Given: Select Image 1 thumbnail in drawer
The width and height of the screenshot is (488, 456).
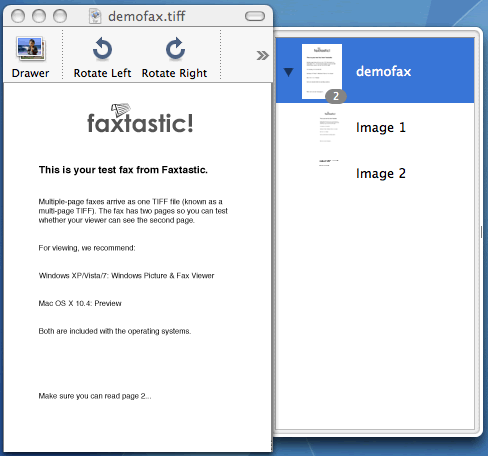Looking at the screenshot, I should pyautogui.click(x=329, y=127).
